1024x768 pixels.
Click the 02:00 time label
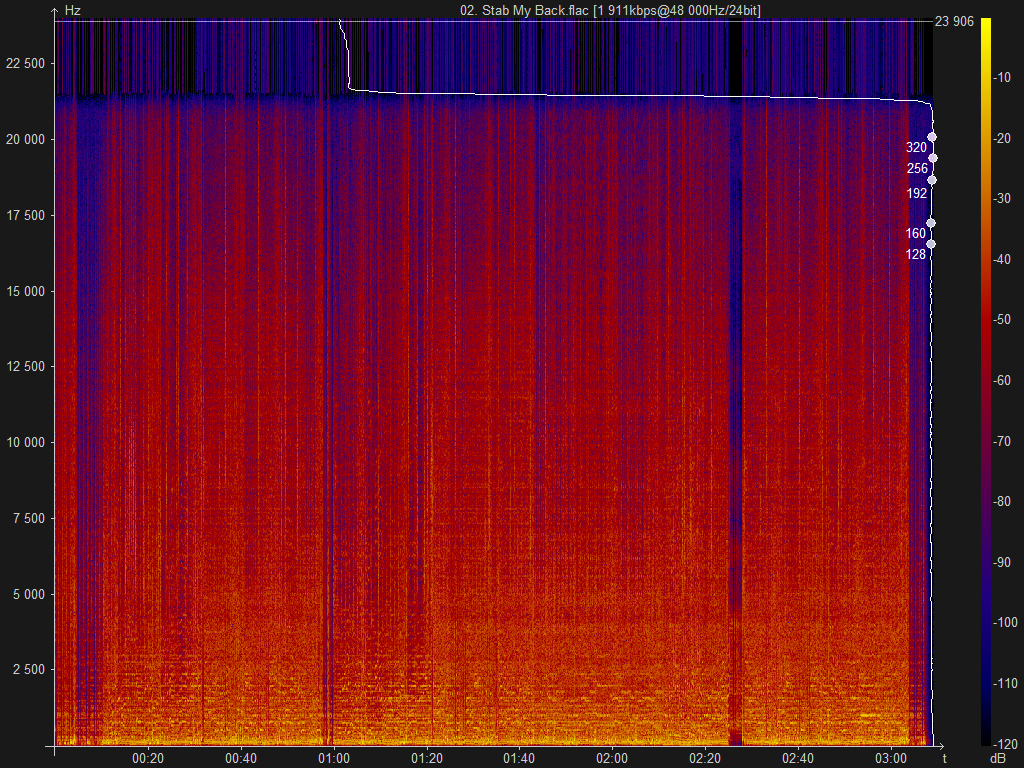[612, 758]
